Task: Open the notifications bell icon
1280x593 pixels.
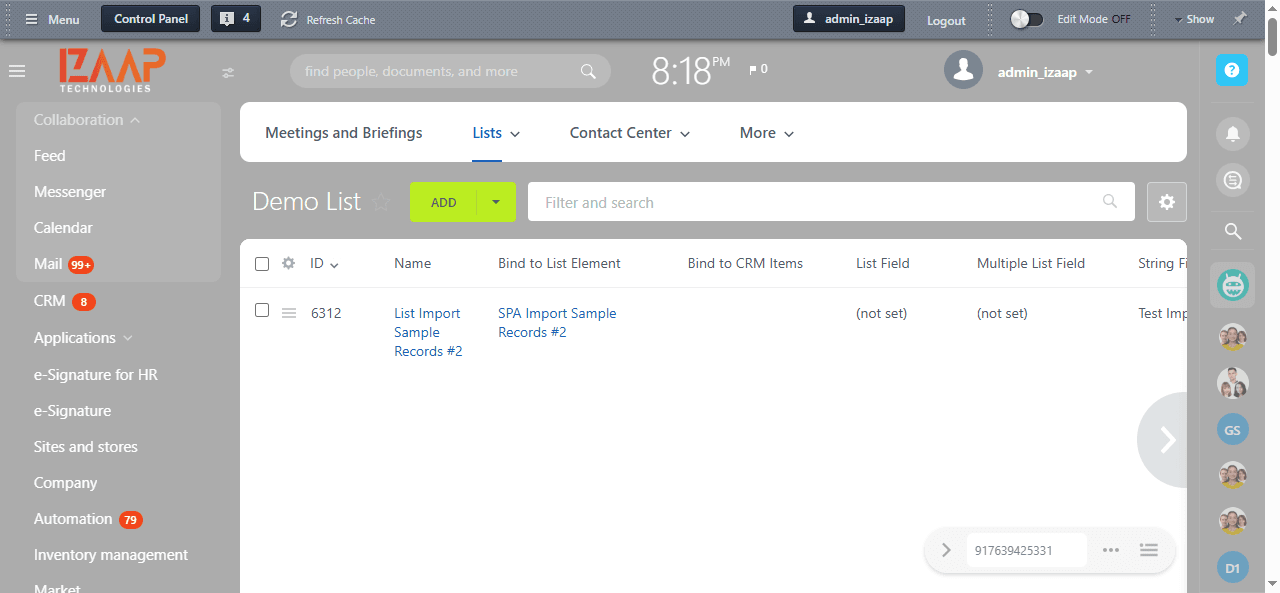Action: coord(1232,133)
